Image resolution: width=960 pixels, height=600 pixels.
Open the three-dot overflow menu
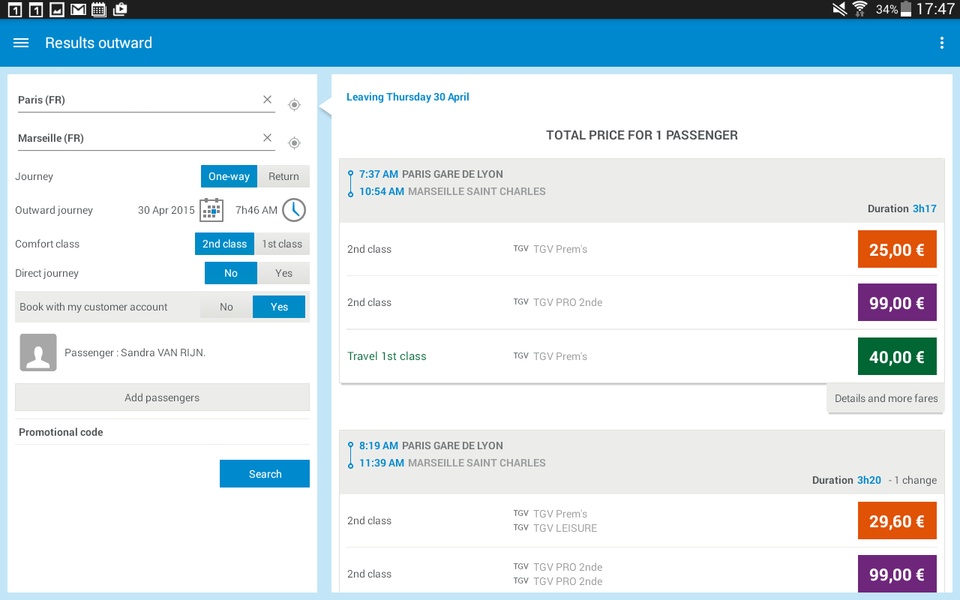pos(942,43)
